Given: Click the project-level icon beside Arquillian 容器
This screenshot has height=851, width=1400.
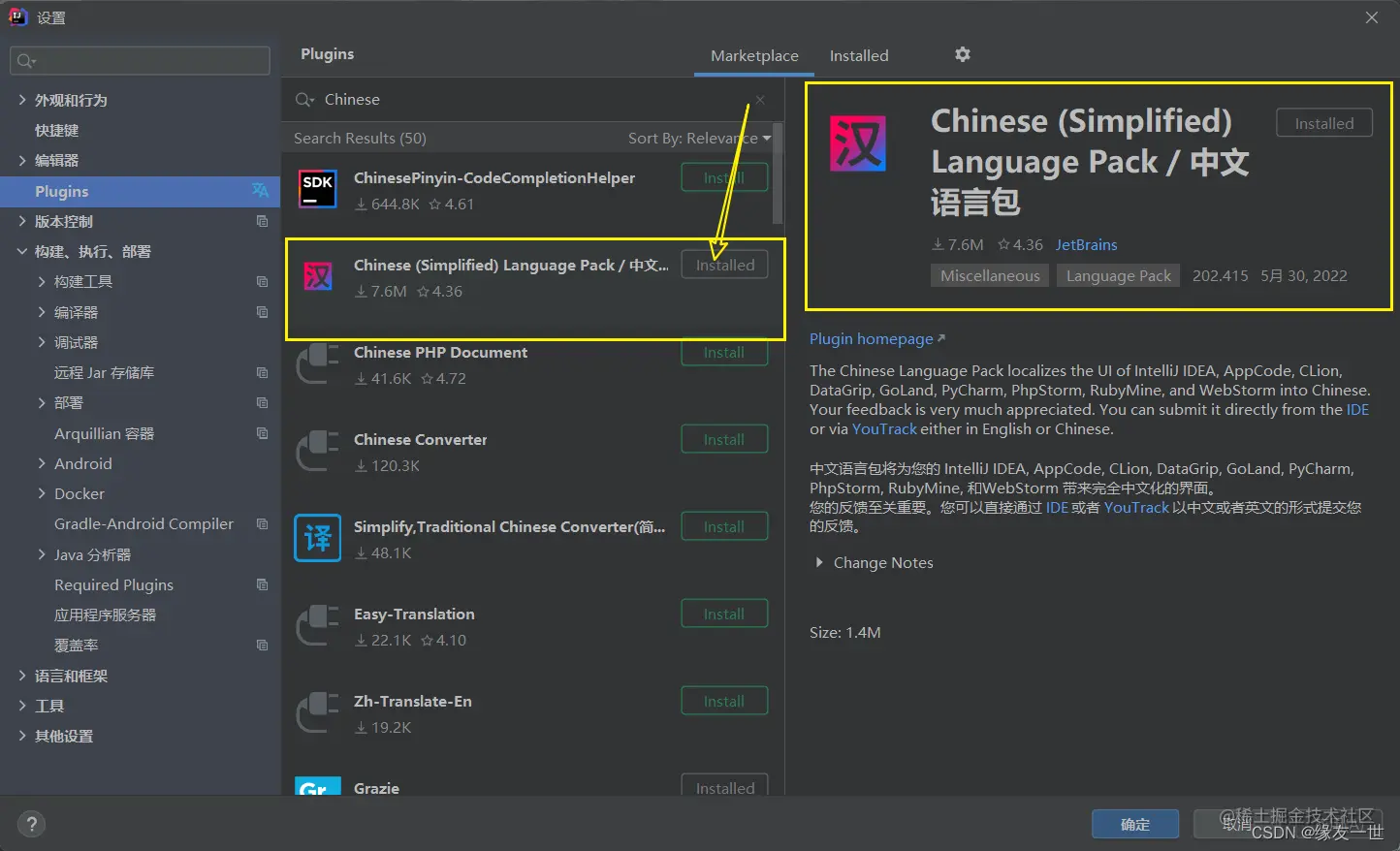Looking at the screenshot, I should [x=262, y=432].
